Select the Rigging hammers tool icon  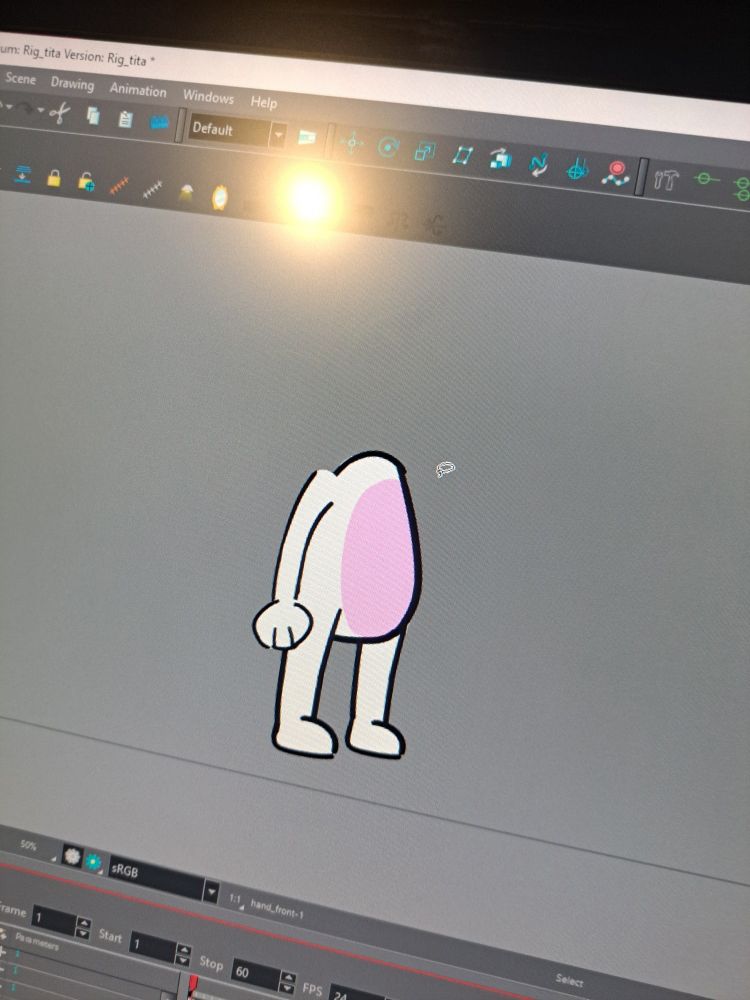click(x=665, y=180)
